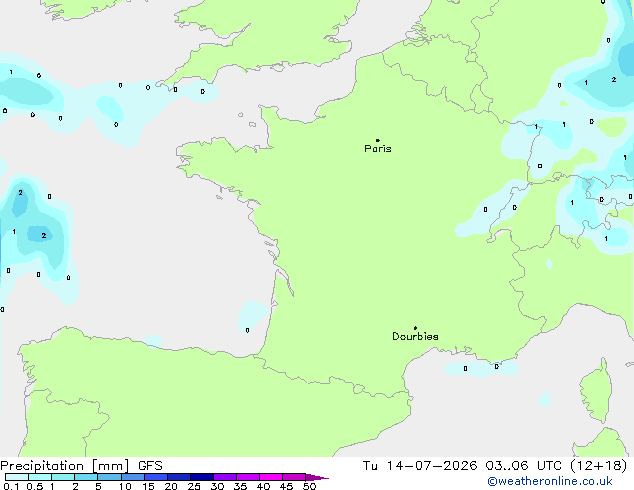Pick the 0.5–1 mm legend swatch
The image size is (634, 490).
40,477
